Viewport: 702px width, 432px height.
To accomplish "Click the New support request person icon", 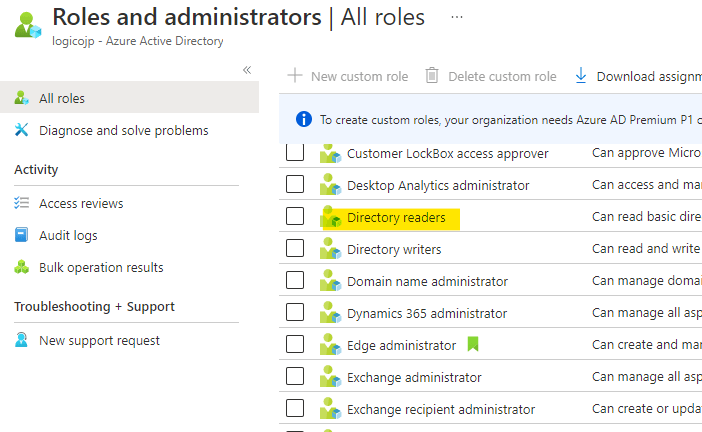I will 22,340.
